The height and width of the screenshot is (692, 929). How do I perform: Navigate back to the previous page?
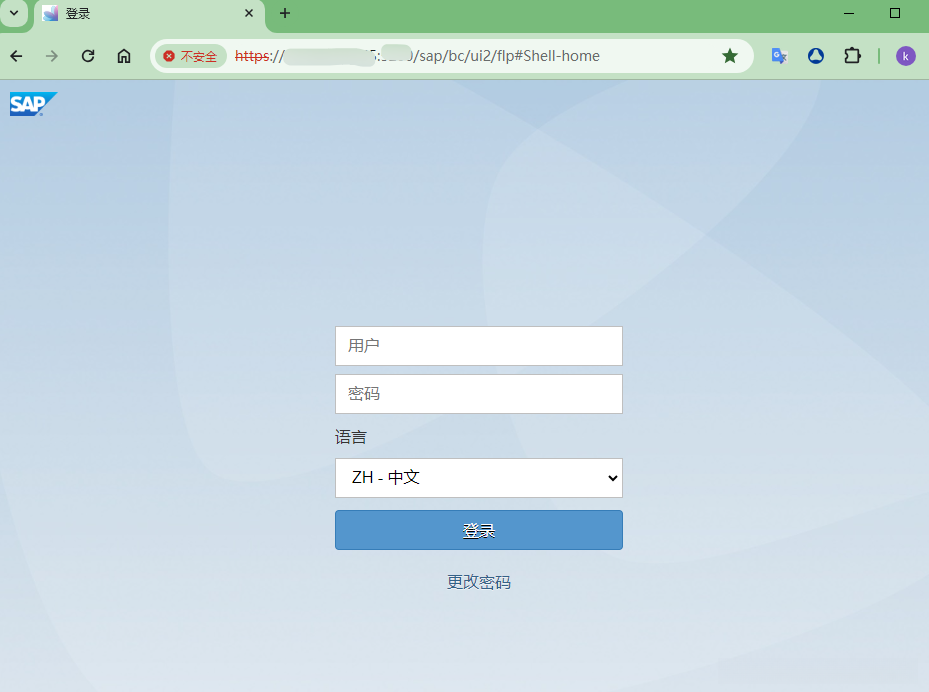pos(16,56)
